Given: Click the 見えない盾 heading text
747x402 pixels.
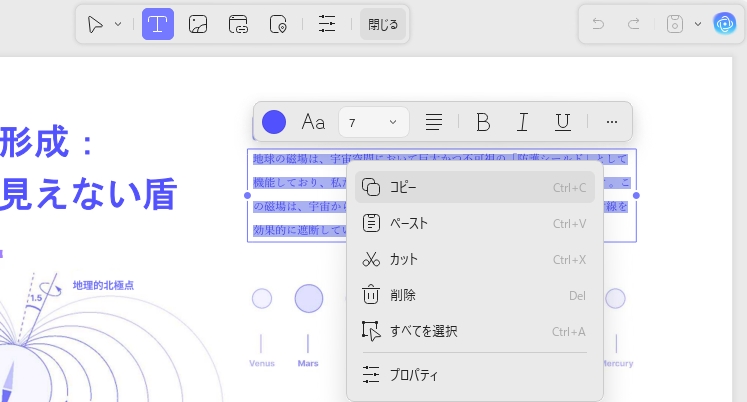Looking at the screenshot, I should click(88, 194).
